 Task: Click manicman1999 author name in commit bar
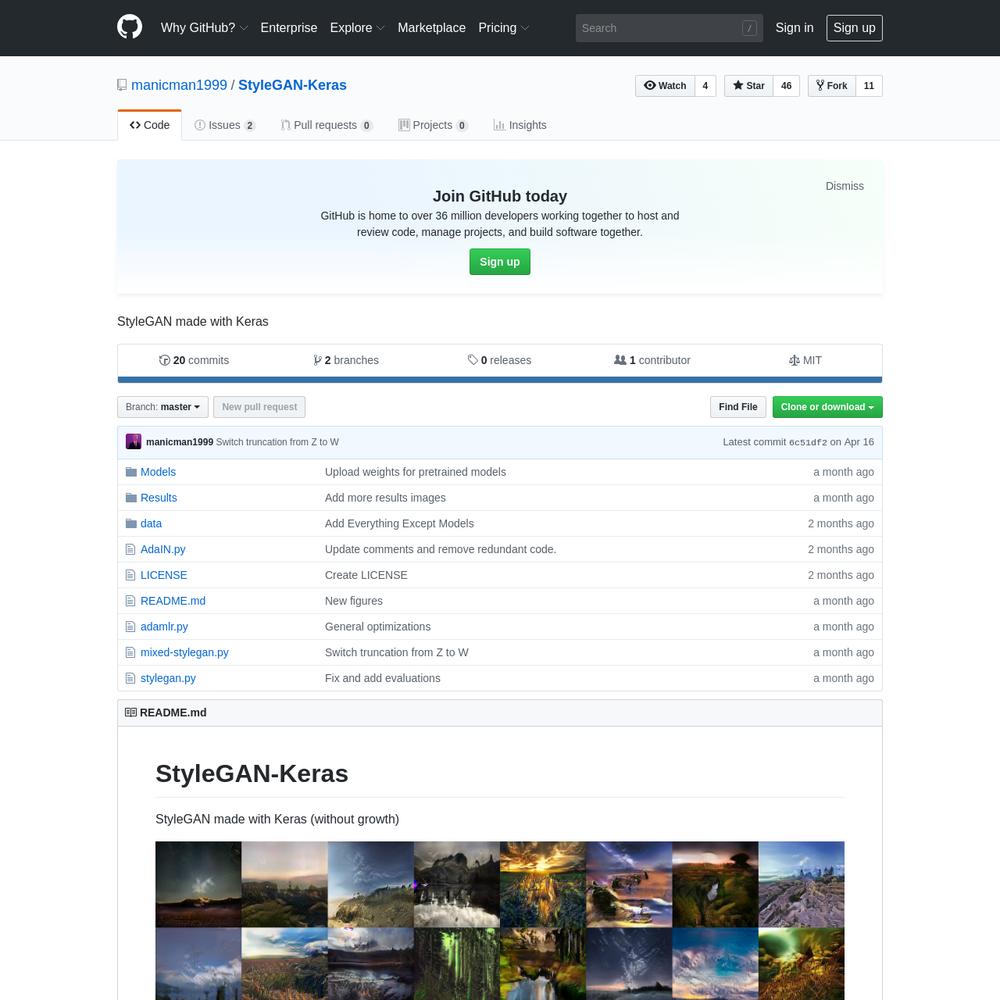point(179,442)
